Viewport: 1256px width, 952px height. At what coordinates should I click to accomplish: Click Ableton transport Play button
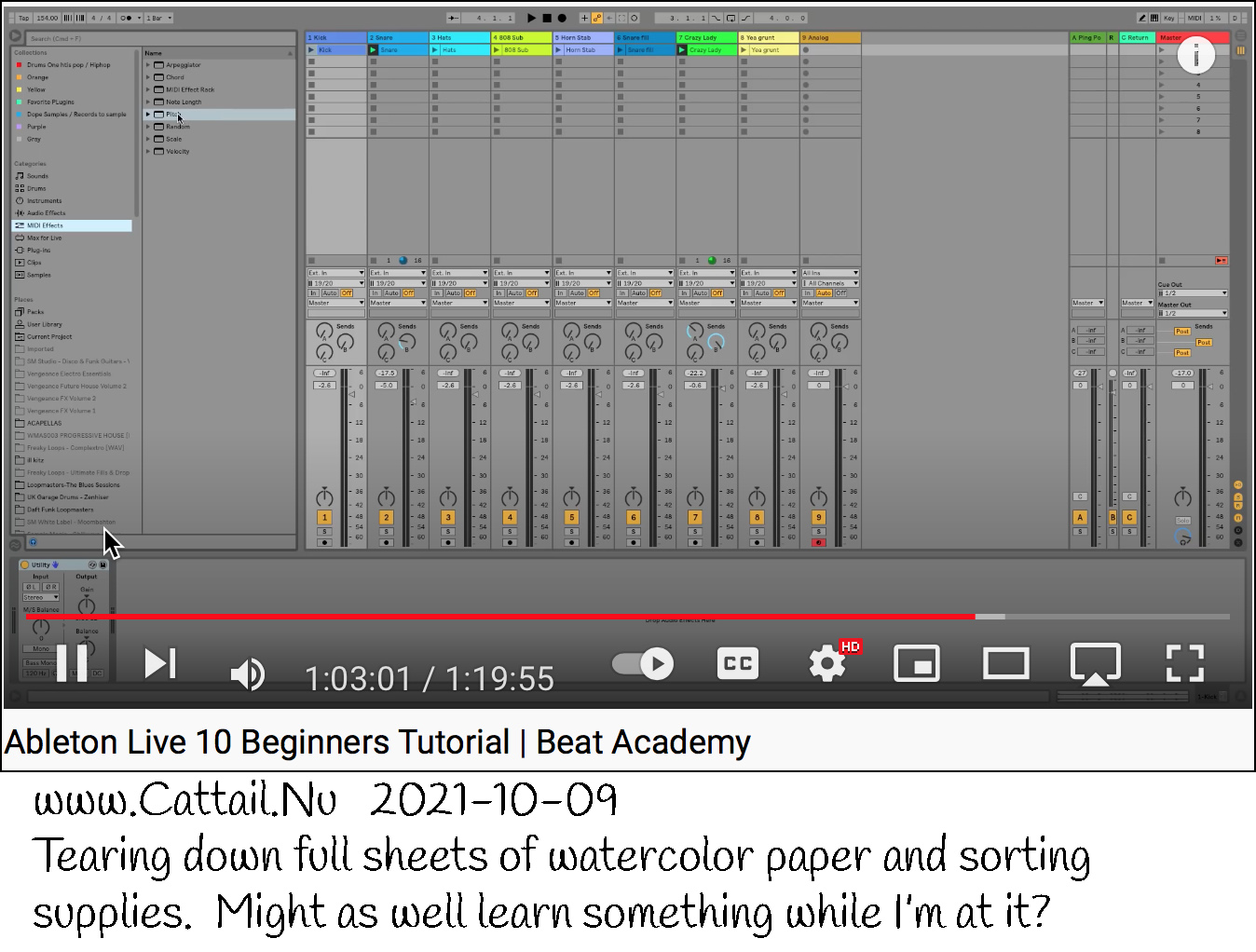point(531,18)
